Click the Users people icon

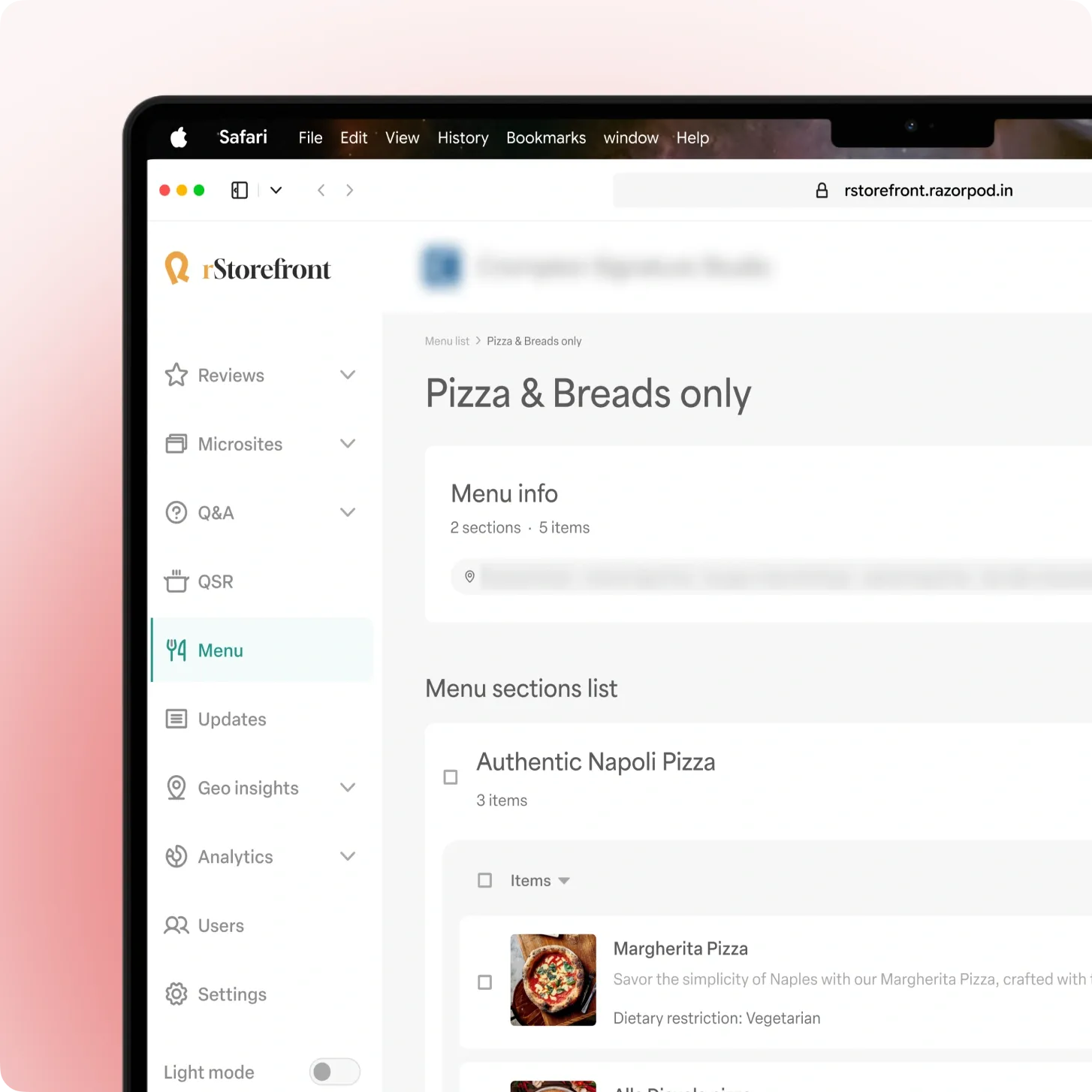(x=176, y=925)
